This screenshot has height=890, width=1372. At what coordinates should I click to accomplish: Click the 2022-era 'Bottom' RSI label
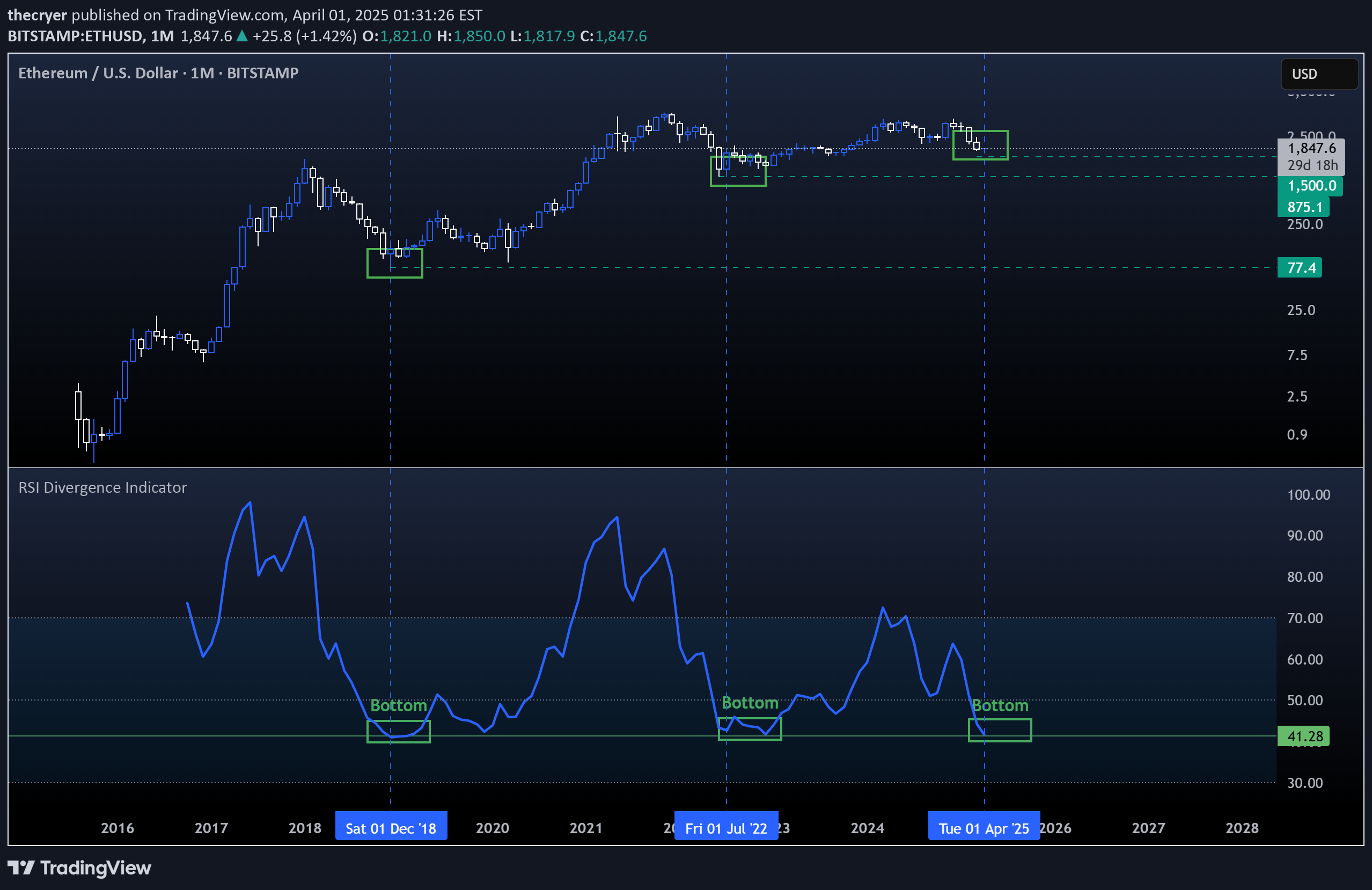(750, 703)
